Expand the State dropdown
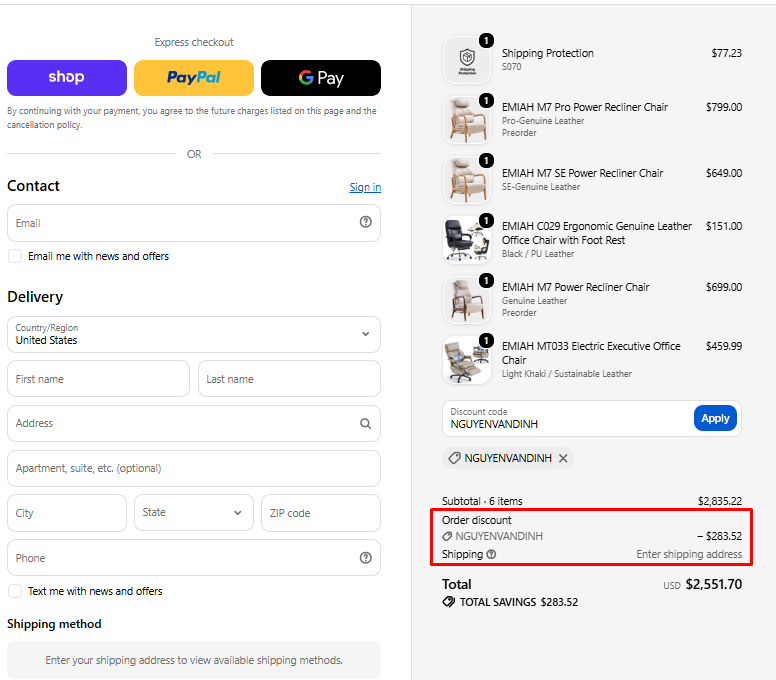776x680 pixels. tap(194, 513)
